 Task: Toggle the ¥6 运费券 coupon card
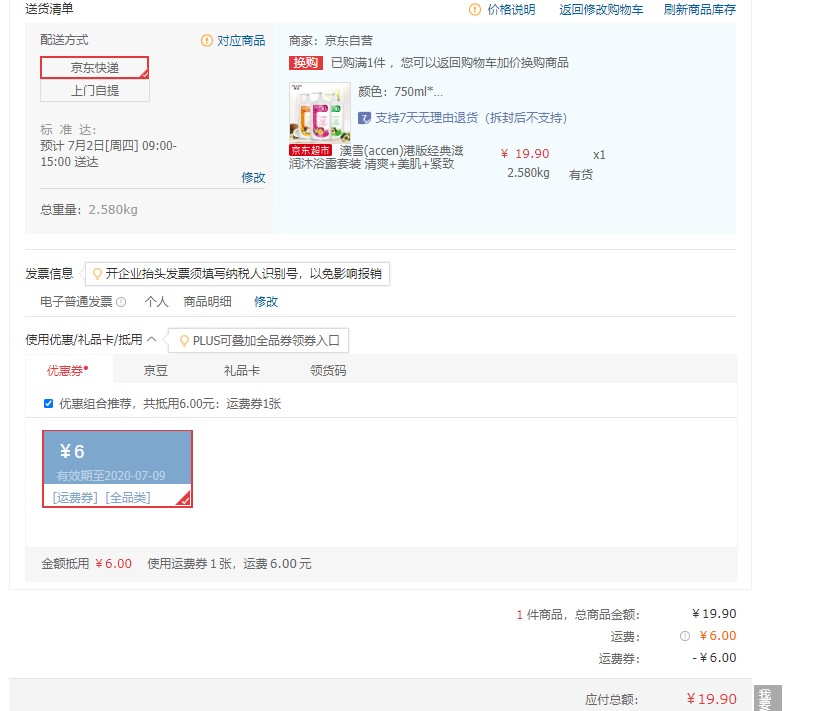coord(117,469)
